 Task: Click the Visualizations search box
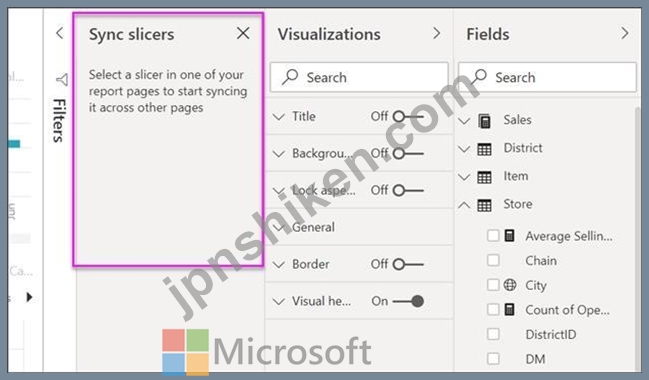point(359,77)
